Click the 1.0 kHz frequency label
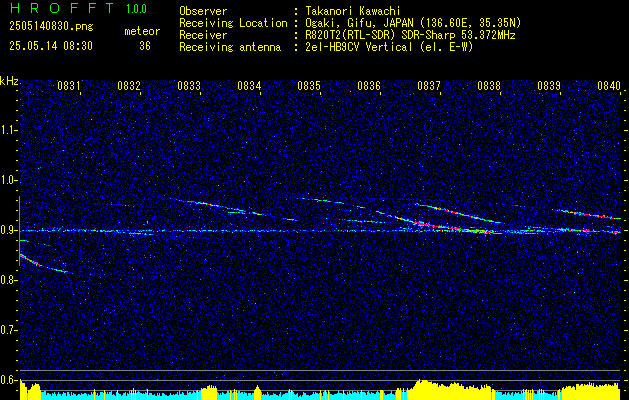 (9, 180)
